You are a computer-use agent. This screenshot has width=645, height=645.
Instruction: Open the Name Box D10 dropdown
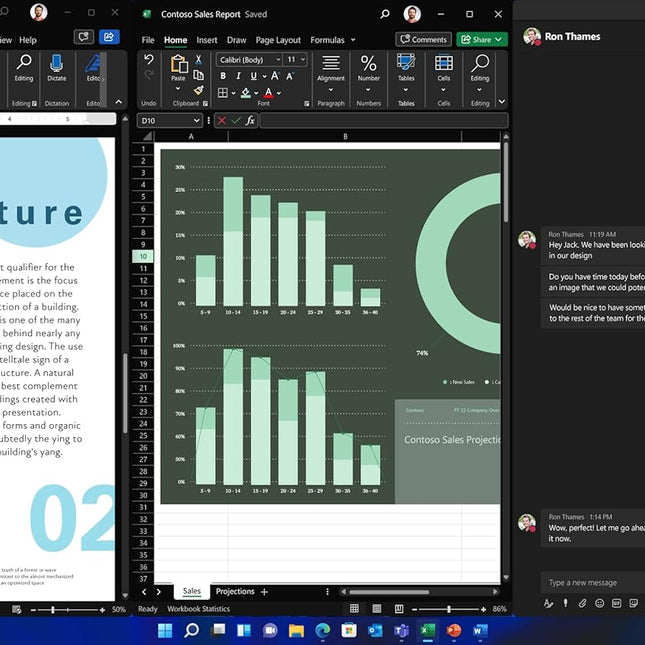(197, 121)
